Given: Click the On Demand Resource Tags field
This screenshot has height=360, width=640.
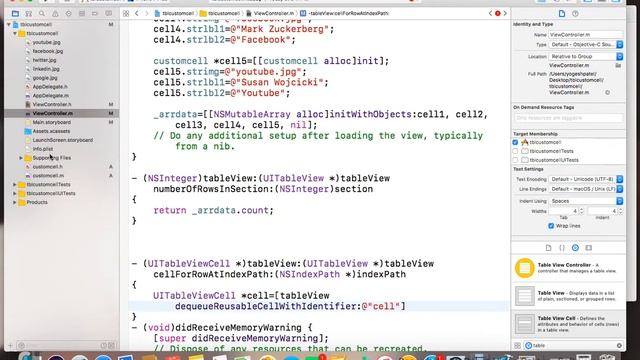Looking at the screenshot, I should [569, 118].
